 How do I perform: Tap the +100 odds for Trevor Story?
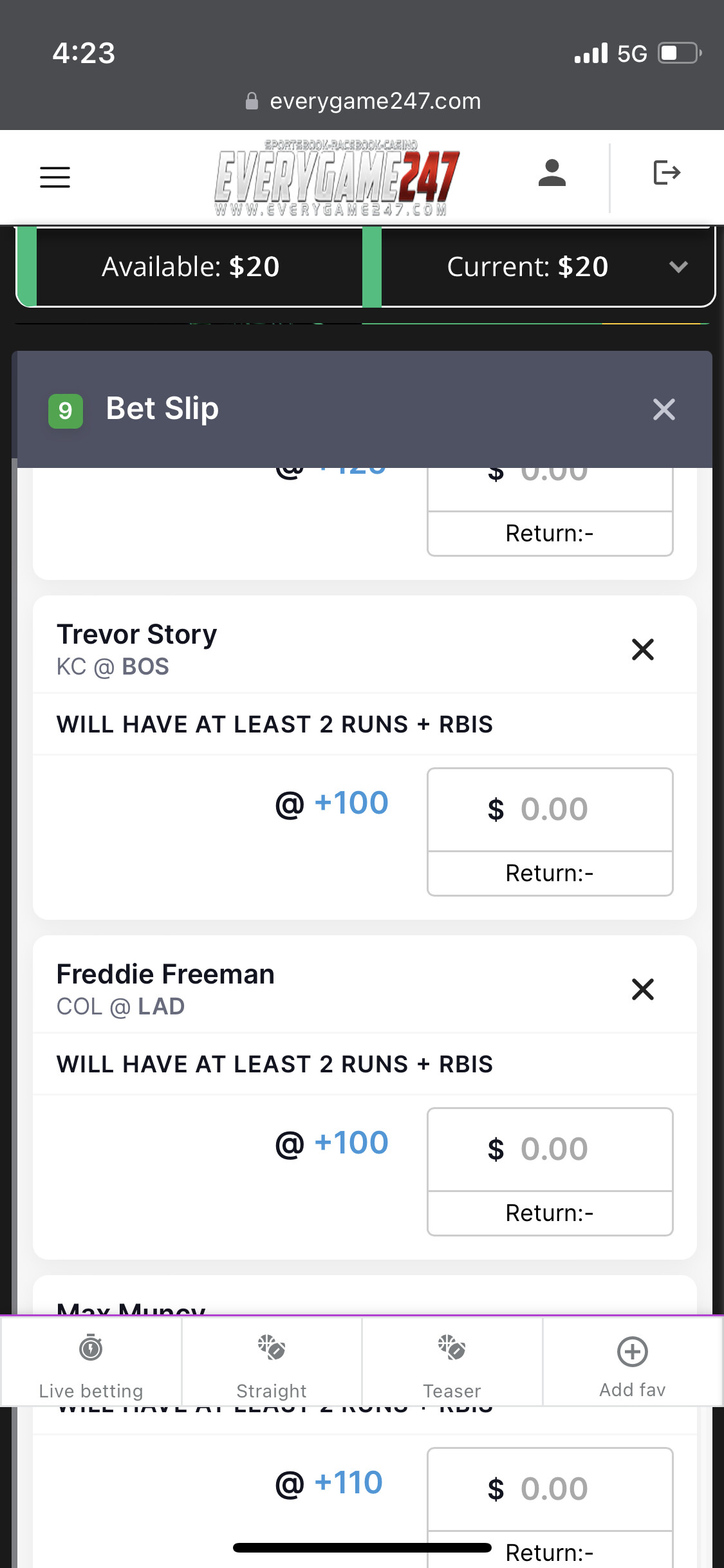click(x=351, y=803)
